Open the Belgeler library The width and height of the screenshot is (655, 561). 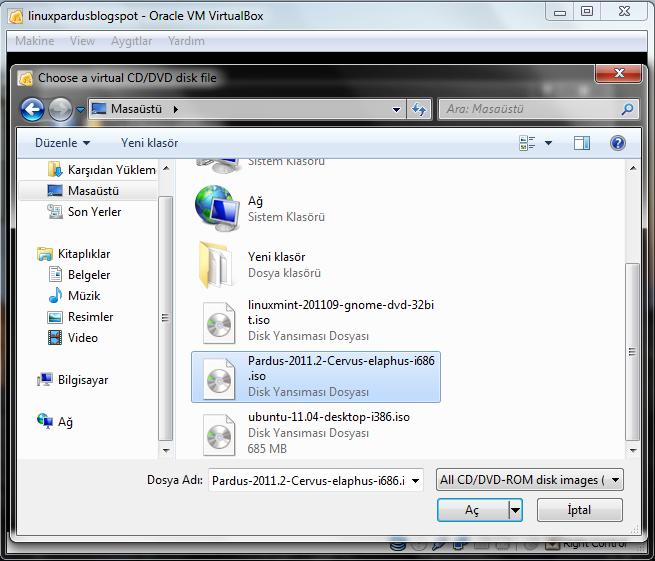point(79,275)
